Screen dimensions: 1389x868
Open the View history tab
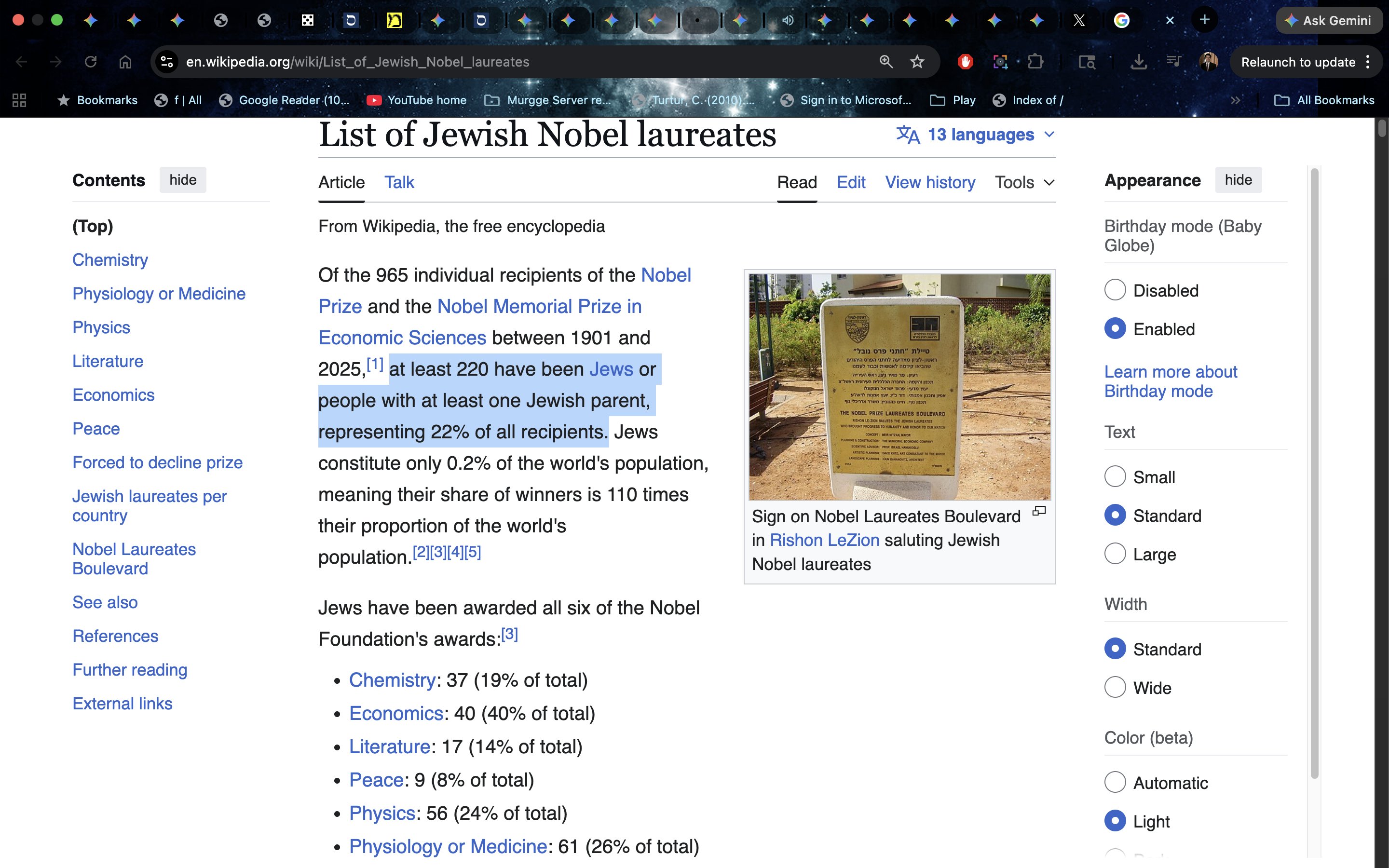tap(930, 183)
